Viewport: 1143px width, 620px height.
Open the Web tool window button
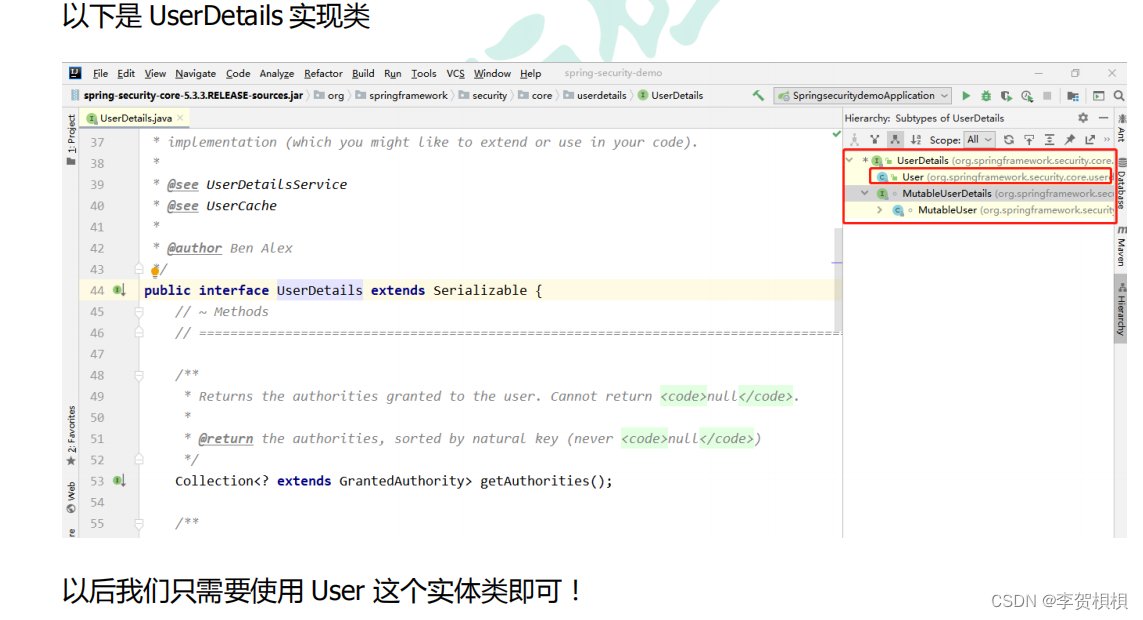point(71,497)
